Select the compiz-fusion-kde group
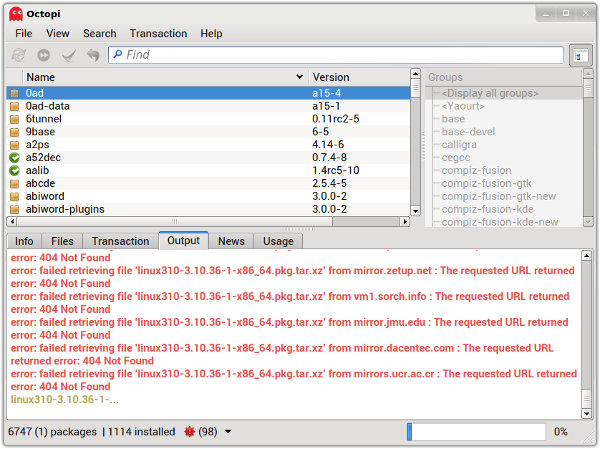Viewport: 600px width, 449px height. 488,209
